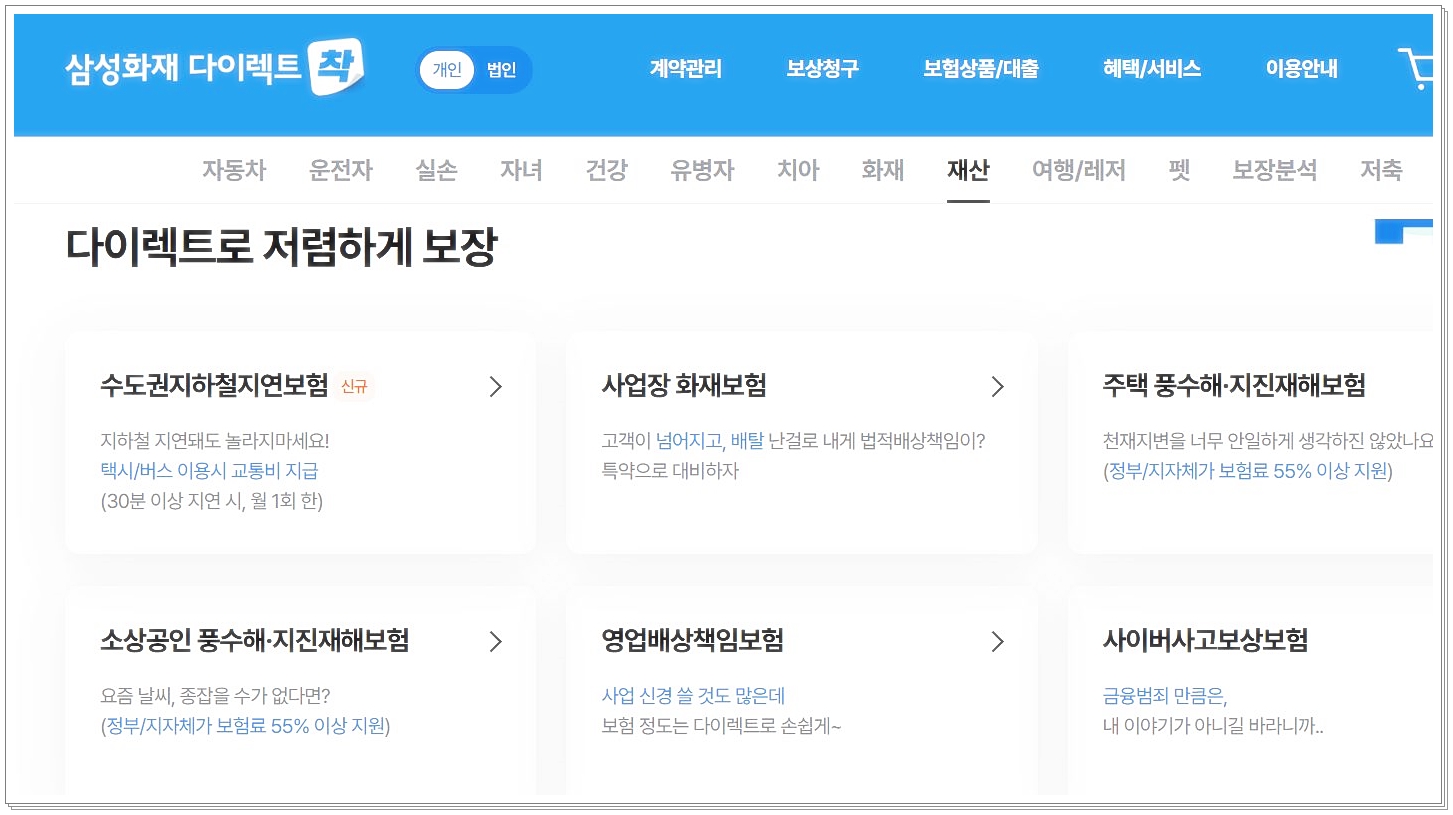This screenshot has width=1453, height=815.
Task: Click text 내 이야기가 아니길 바라니까..
Action: click(1213, 726)
